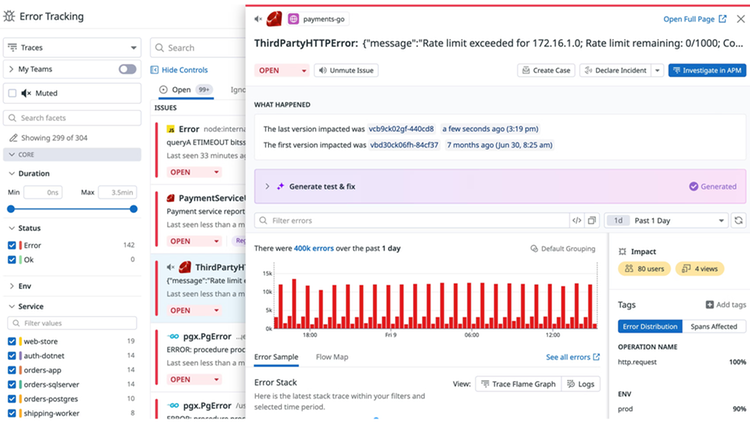The height and width of the screenshot is (424, 750).
Task: Click the Muted speaker icon in sidebar
Action: point(26,93)
